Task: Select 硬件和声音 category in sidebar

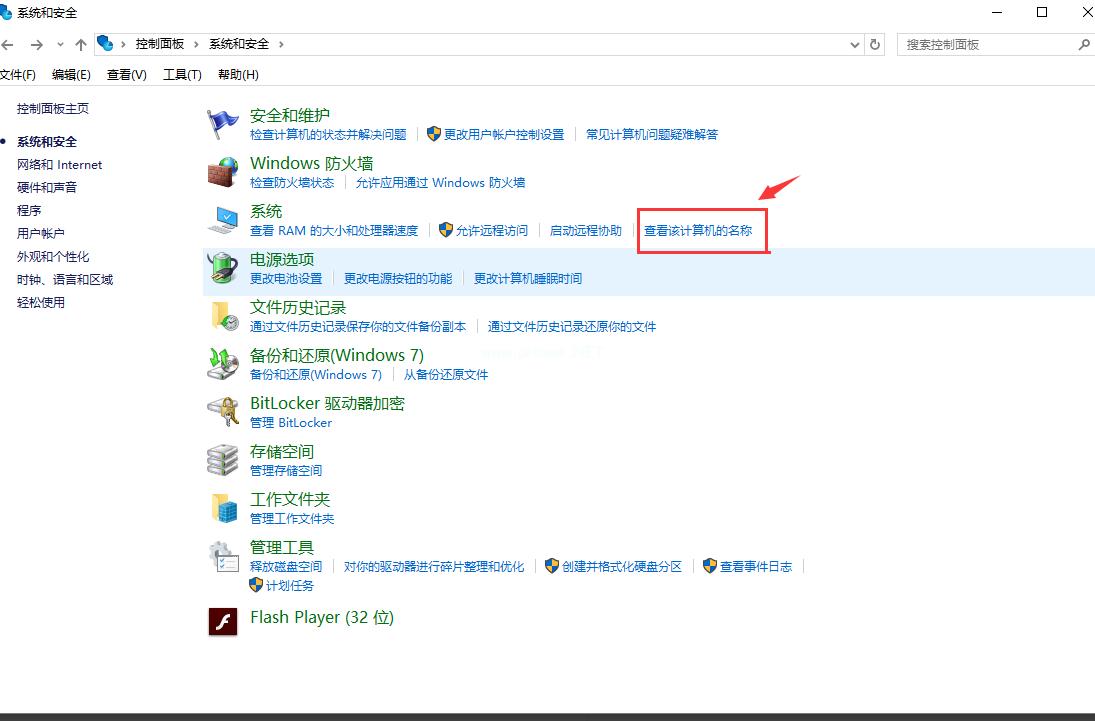Action: 47,188
